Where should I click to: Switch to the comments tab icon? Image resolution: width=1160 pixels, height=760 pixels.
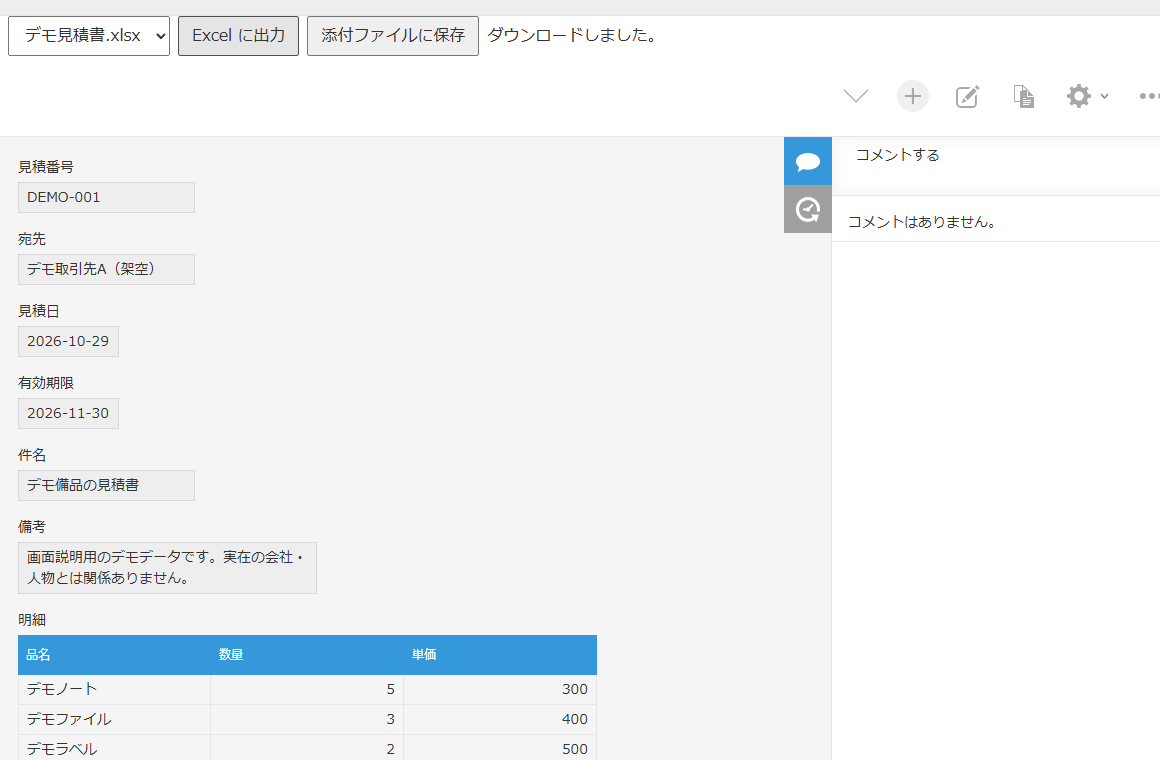[x=808, y=161]
